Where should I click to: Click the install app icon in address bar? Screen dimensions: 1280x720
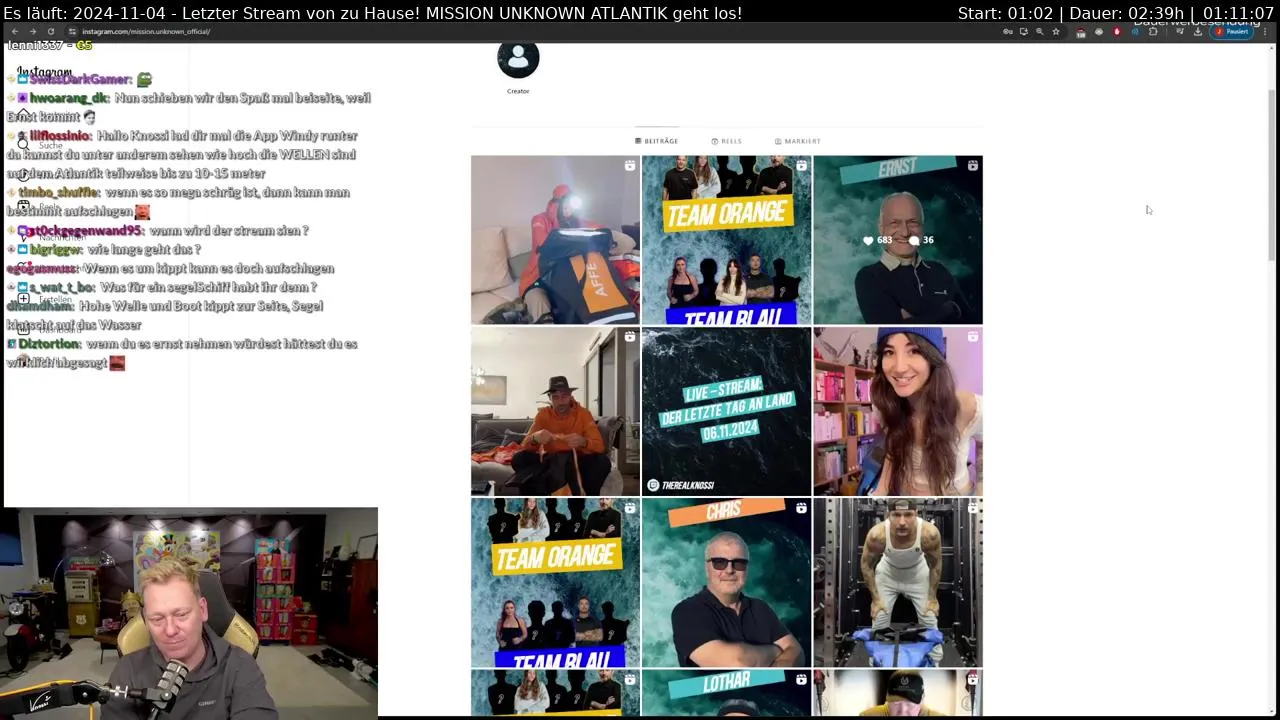click(1024, 31)
